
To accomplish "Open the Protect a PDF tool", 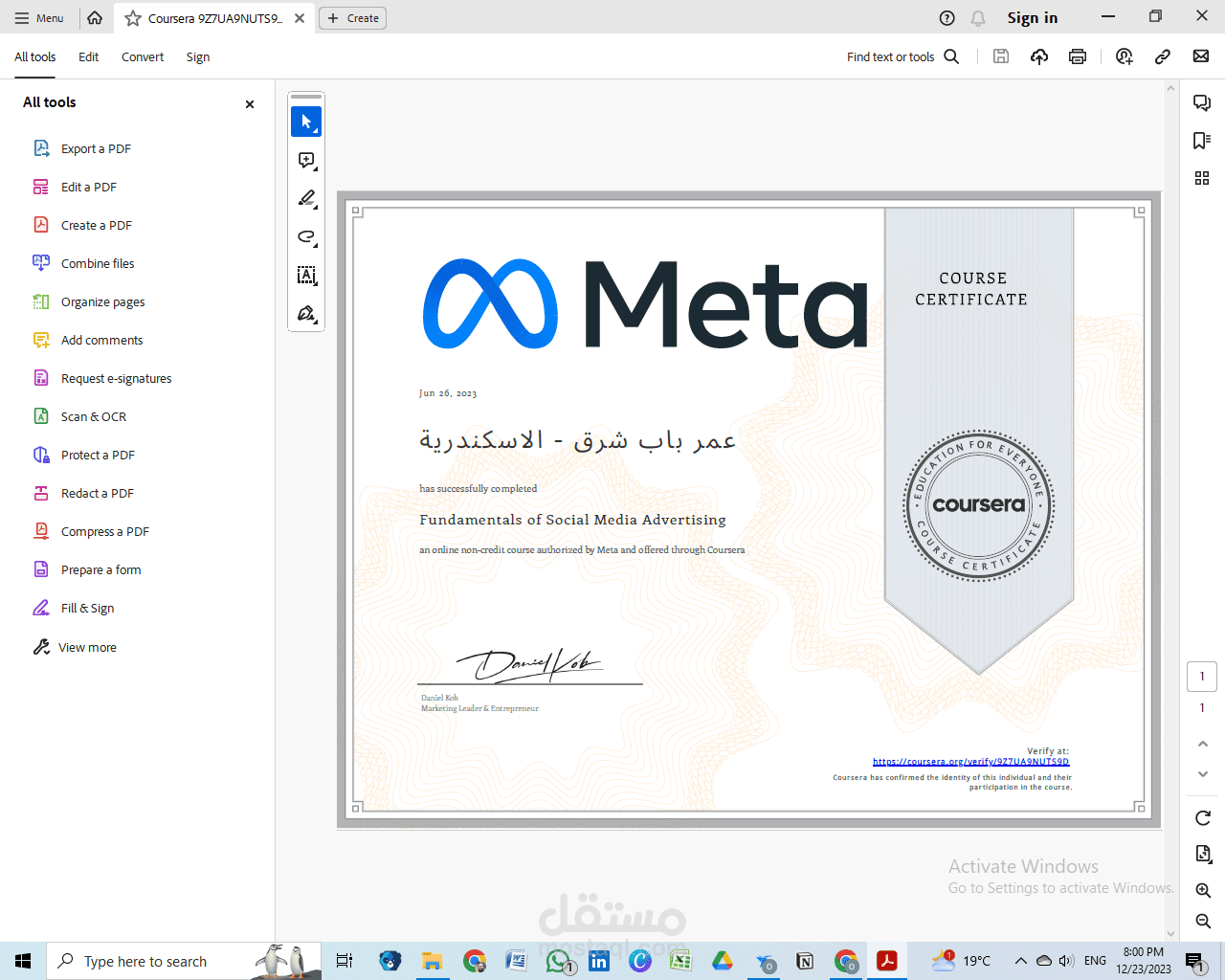I will [98, 455].
